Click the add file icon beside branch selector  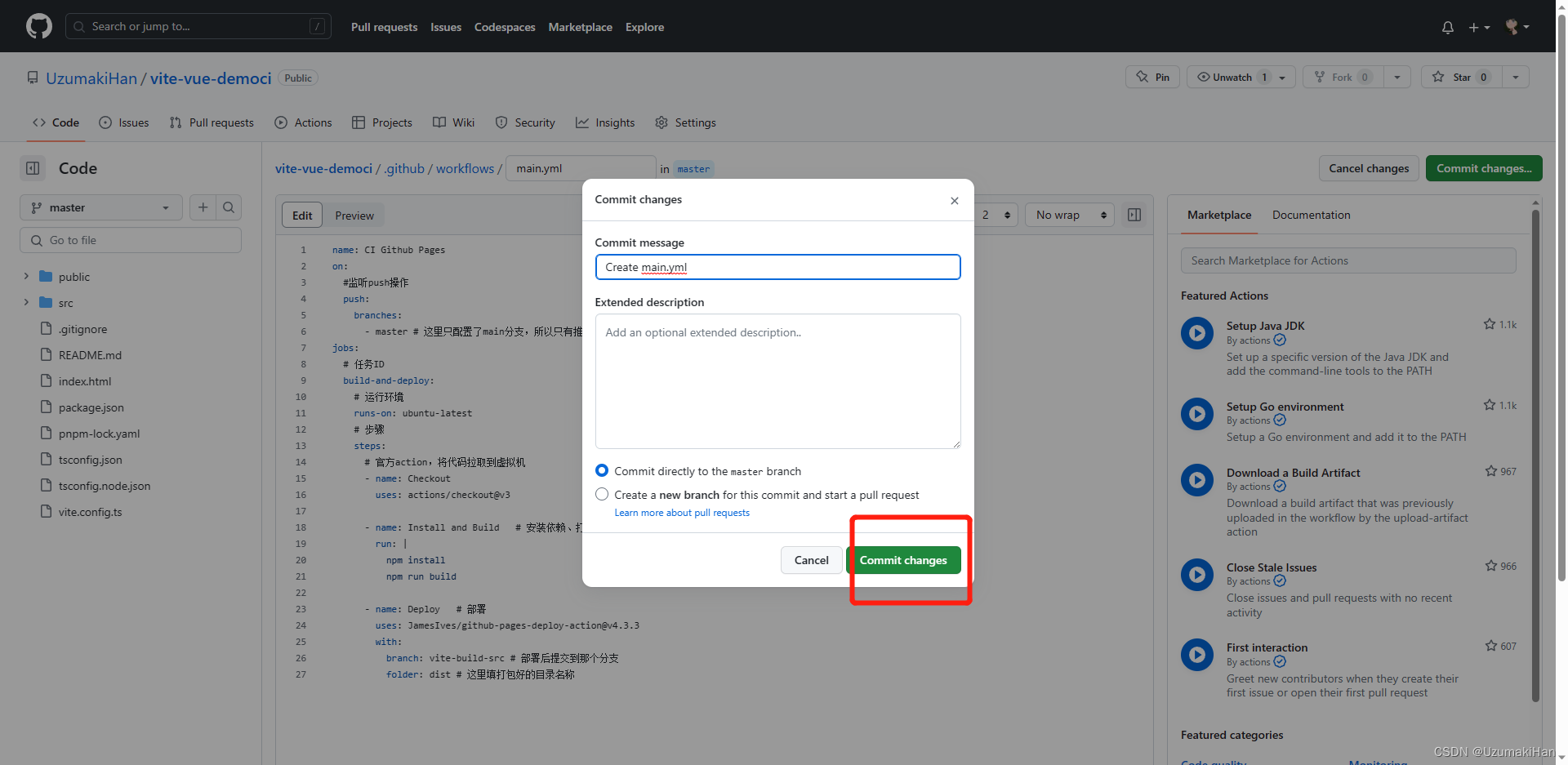203,207
